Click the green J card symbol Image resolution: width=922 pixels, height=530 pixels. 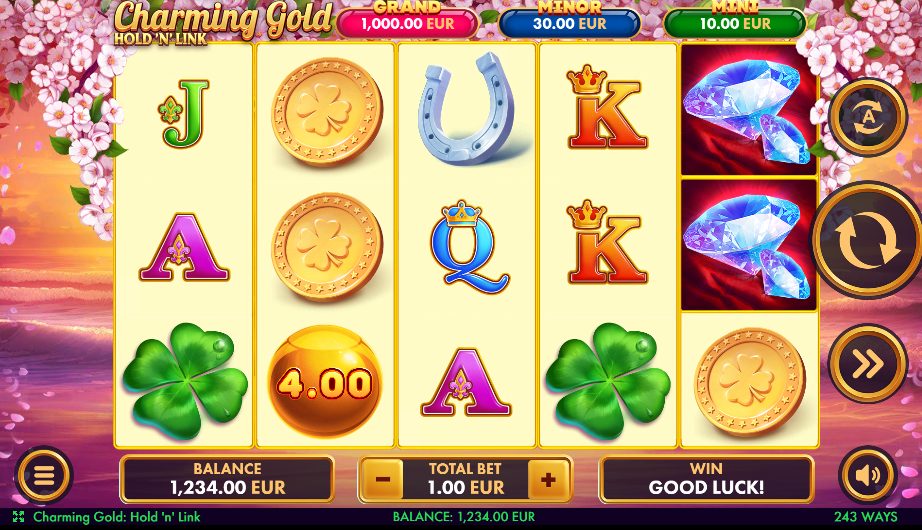pos(184,114)
